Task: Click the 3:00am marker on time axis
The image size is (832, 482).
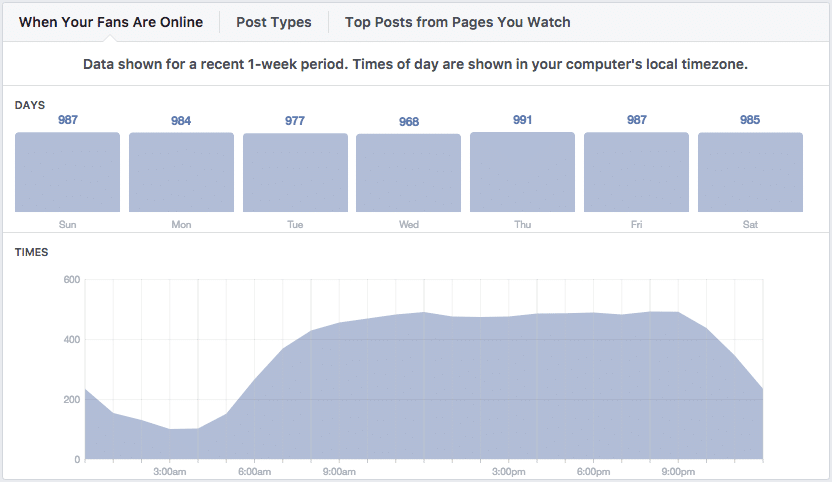Action: coord(170,470)
